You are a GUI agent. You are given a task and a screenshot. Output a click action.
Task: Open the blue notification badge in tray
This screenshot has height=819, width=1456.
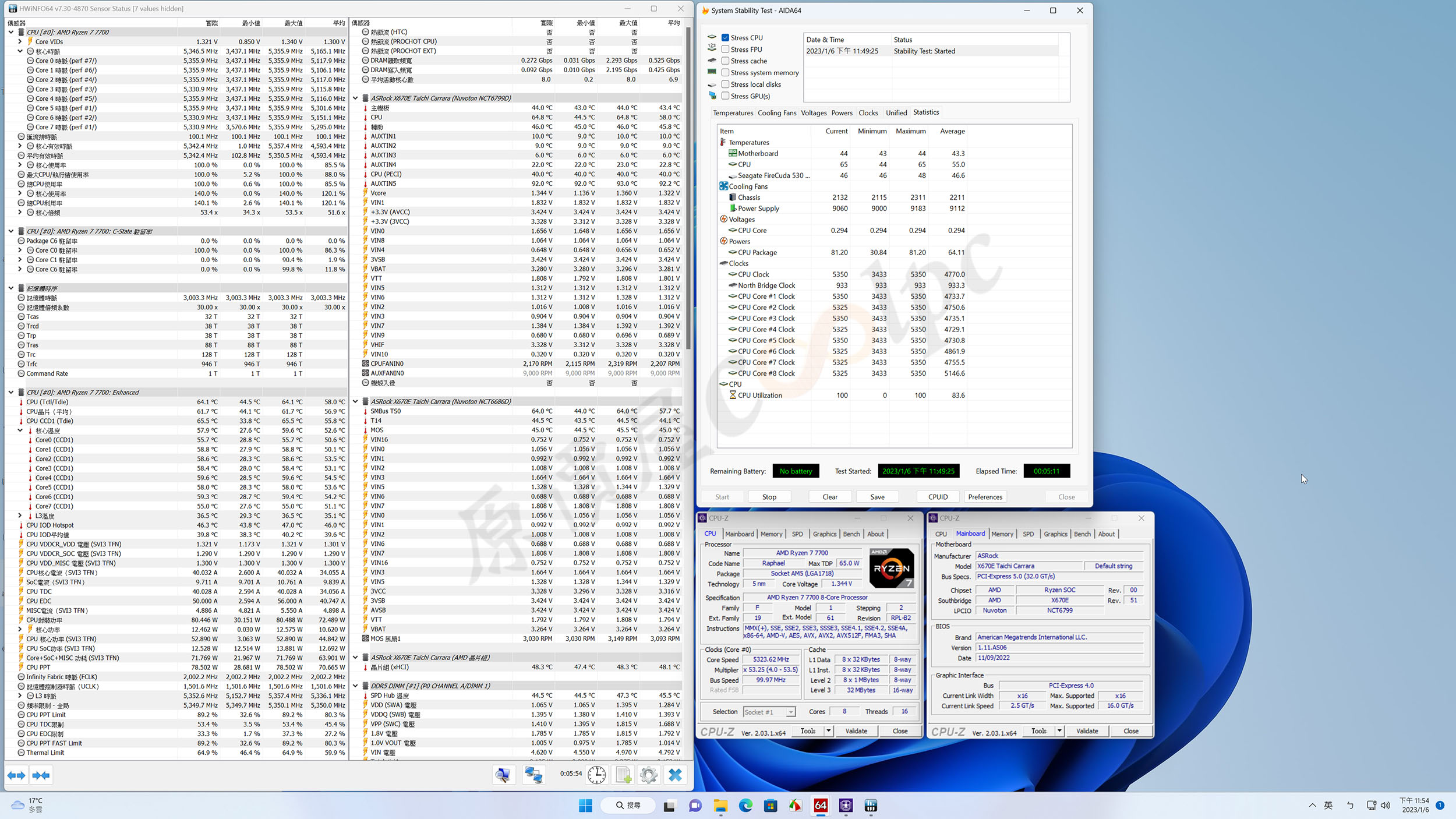click(x=1440, y=805)
